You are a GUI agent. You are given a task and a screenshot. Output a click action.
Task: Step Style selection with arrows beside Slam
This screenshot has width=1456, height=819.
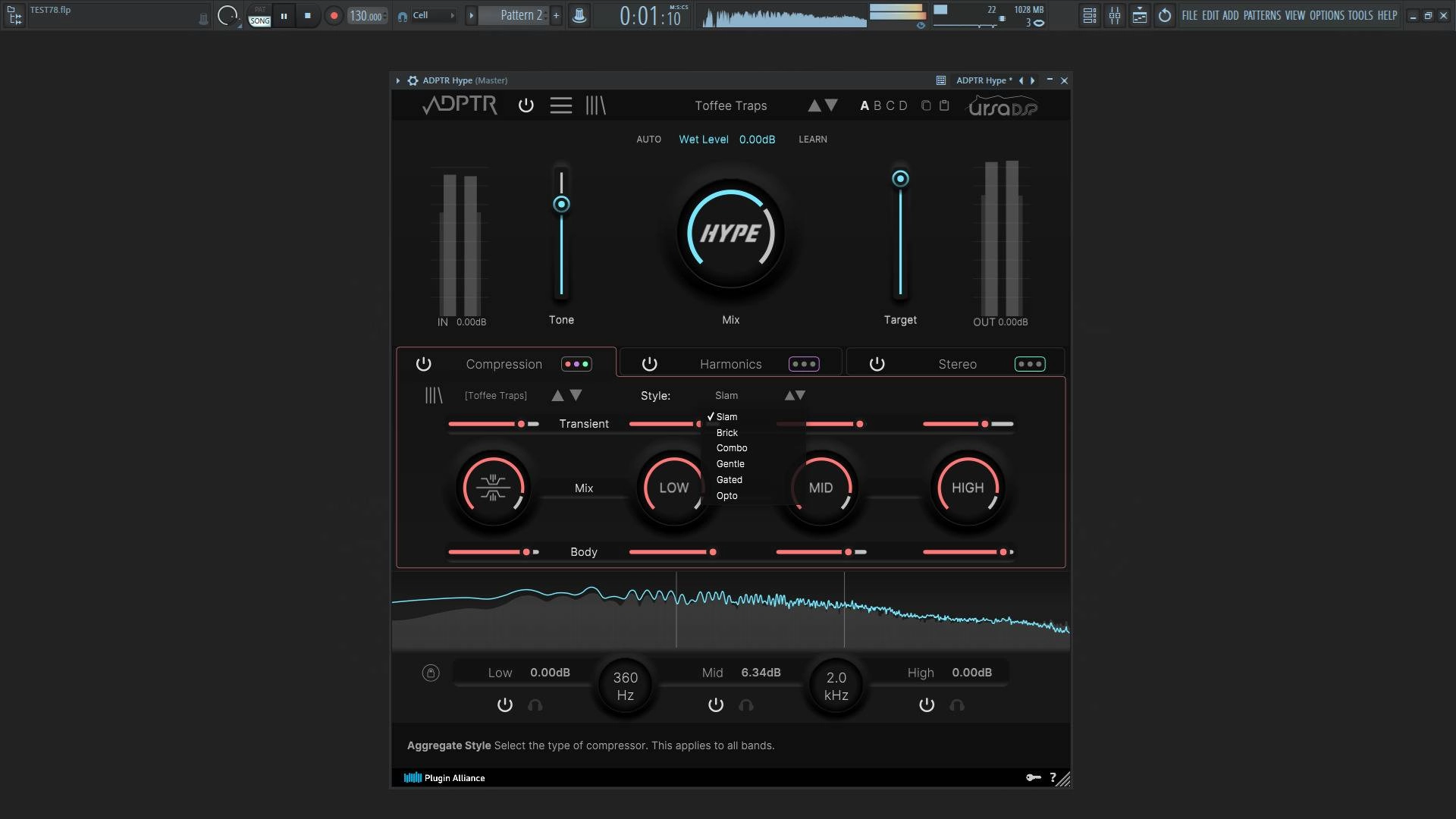[795, 395]
